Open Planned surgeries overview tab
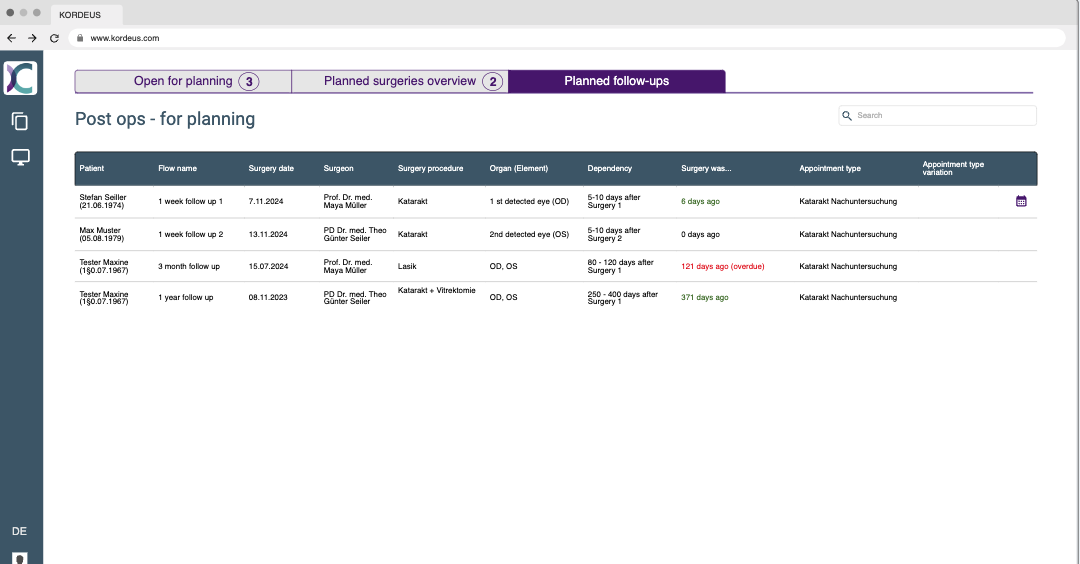The width and height of the screenshot is (1080, 564). pos(400,81)
